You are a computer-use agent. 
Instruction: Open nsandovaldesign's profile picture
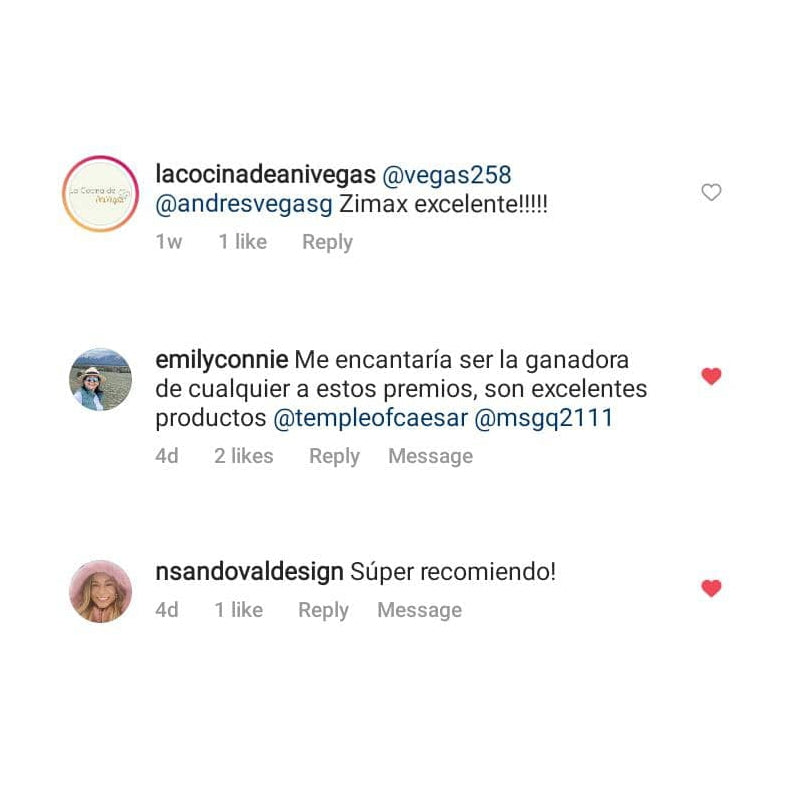(101, 591)
